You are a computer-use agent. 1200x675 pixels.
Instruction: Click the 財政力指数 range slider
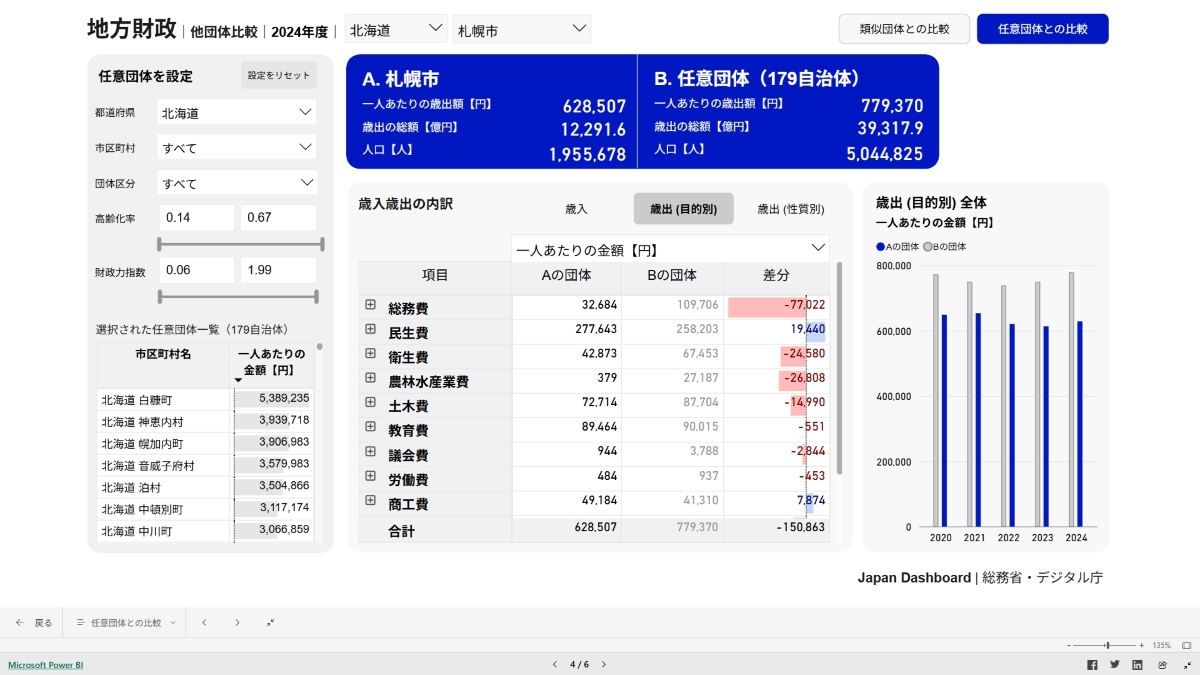pyautogui.click(x=238, y=296)
